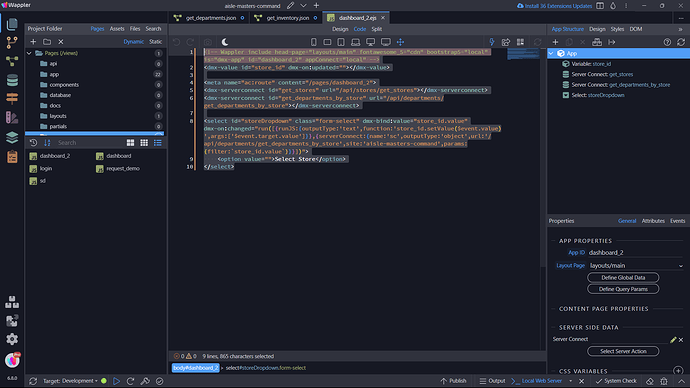
Task: Open the get_inventory.json tab
Action: click(287, 18)
